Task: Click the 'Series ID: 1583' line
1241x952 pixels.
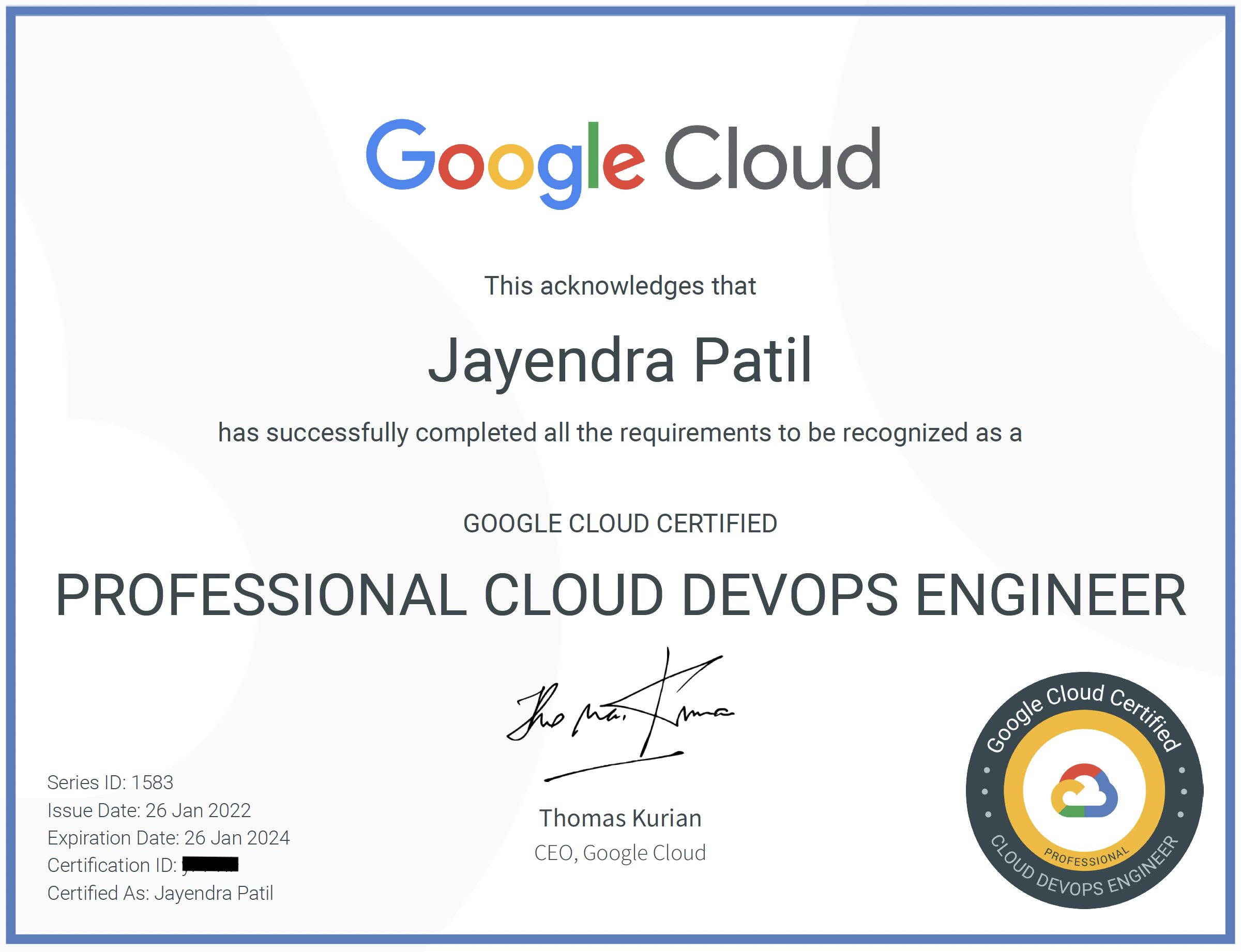Action: point(110,782)
